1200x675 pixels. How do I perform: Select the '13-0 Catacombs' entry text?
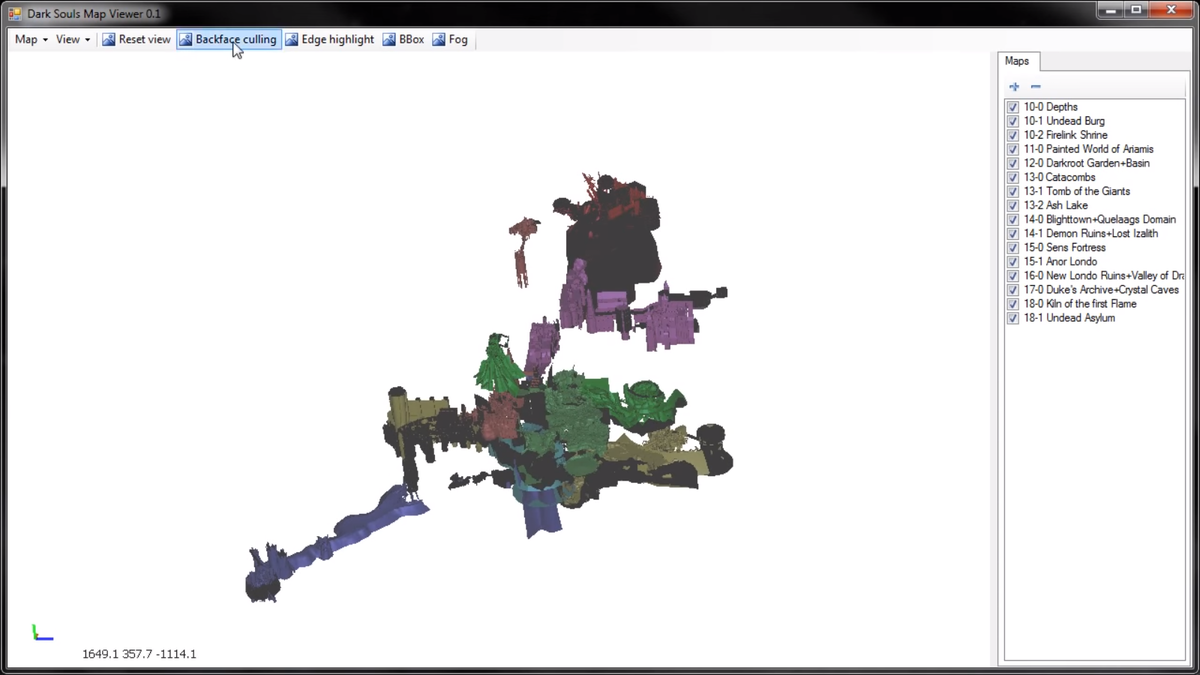[x=1059, y=177]
